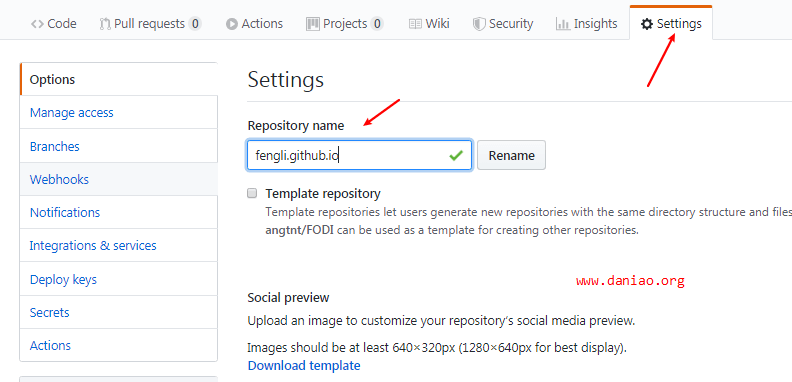Click the Pull requests count badge
The height and width of the screenshot is (382, 792).
pos(195,24)
